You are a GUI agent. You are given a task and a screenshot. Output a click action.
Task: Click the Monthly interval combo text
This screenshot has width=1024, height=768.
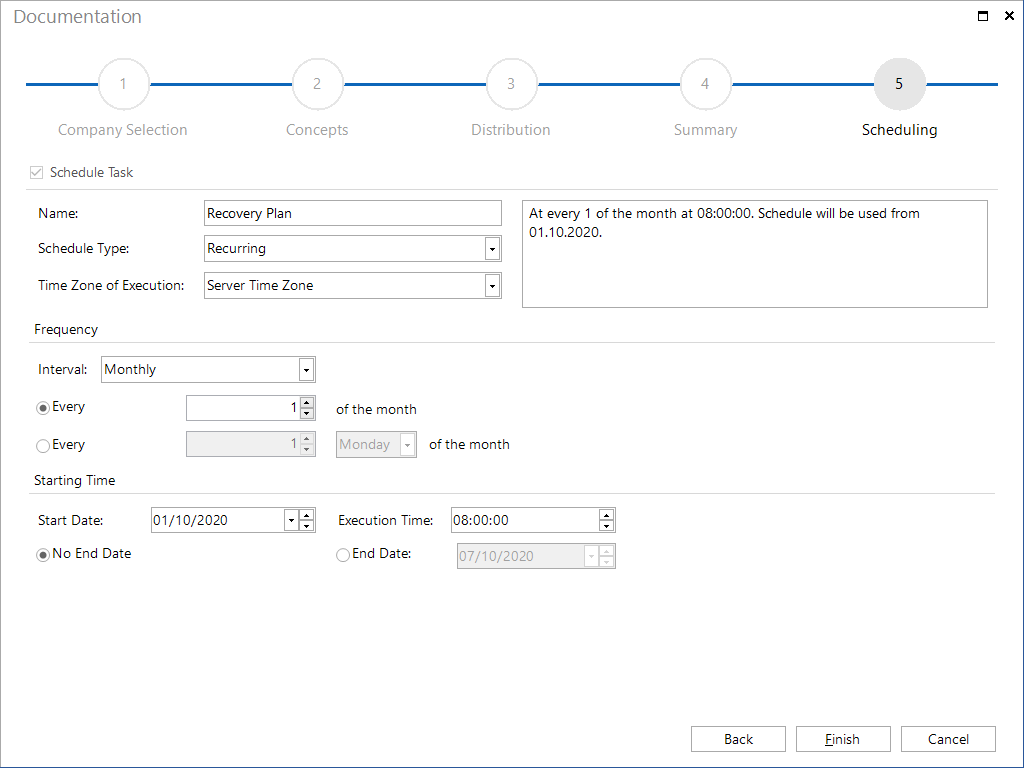click(131, 370)
